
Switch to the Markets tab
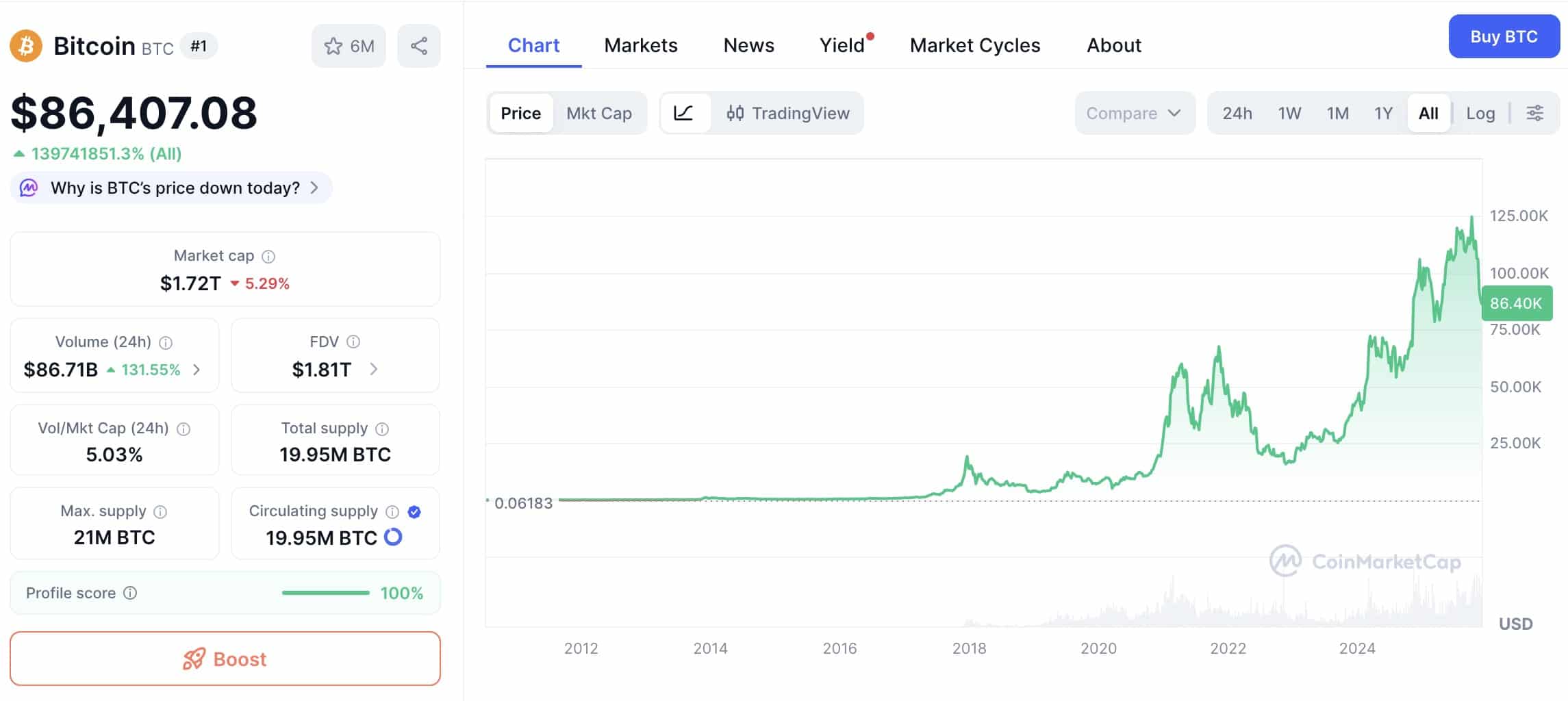coord(641,45)
